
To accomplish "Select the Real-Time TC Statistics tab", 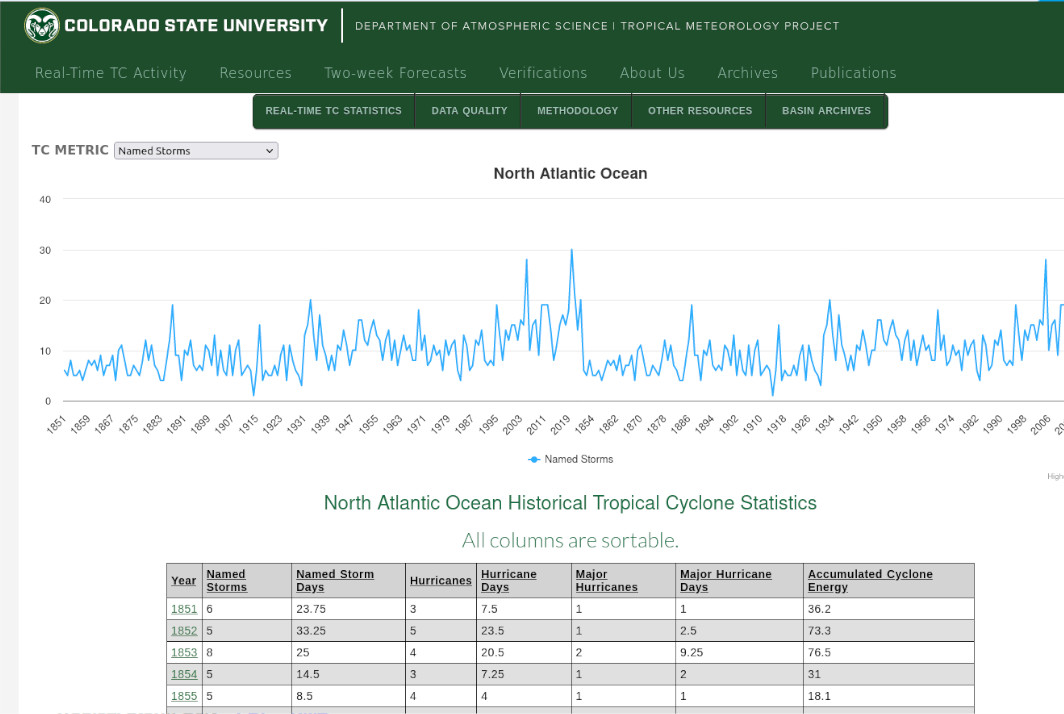I will (x=333, y=111).
